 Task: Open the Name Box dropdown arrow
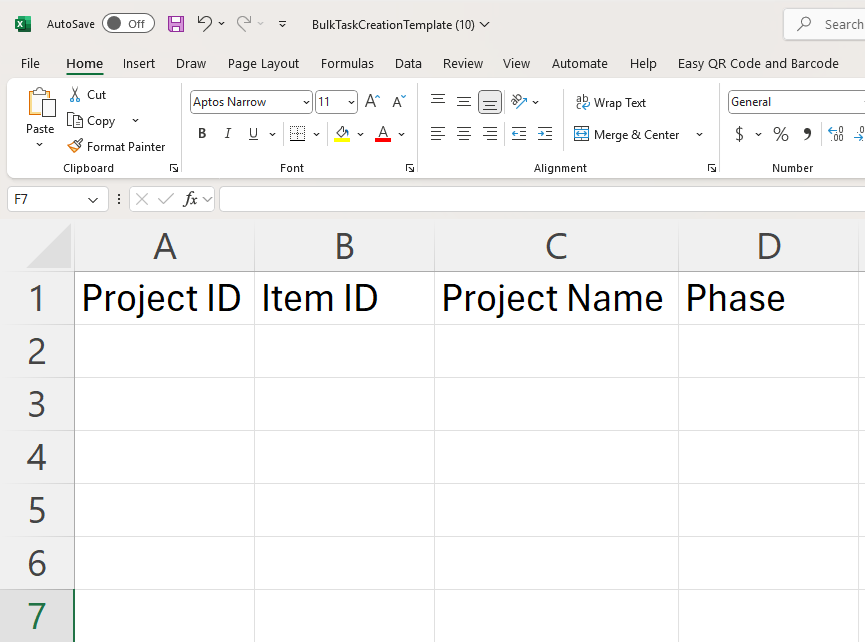(94, 200)
